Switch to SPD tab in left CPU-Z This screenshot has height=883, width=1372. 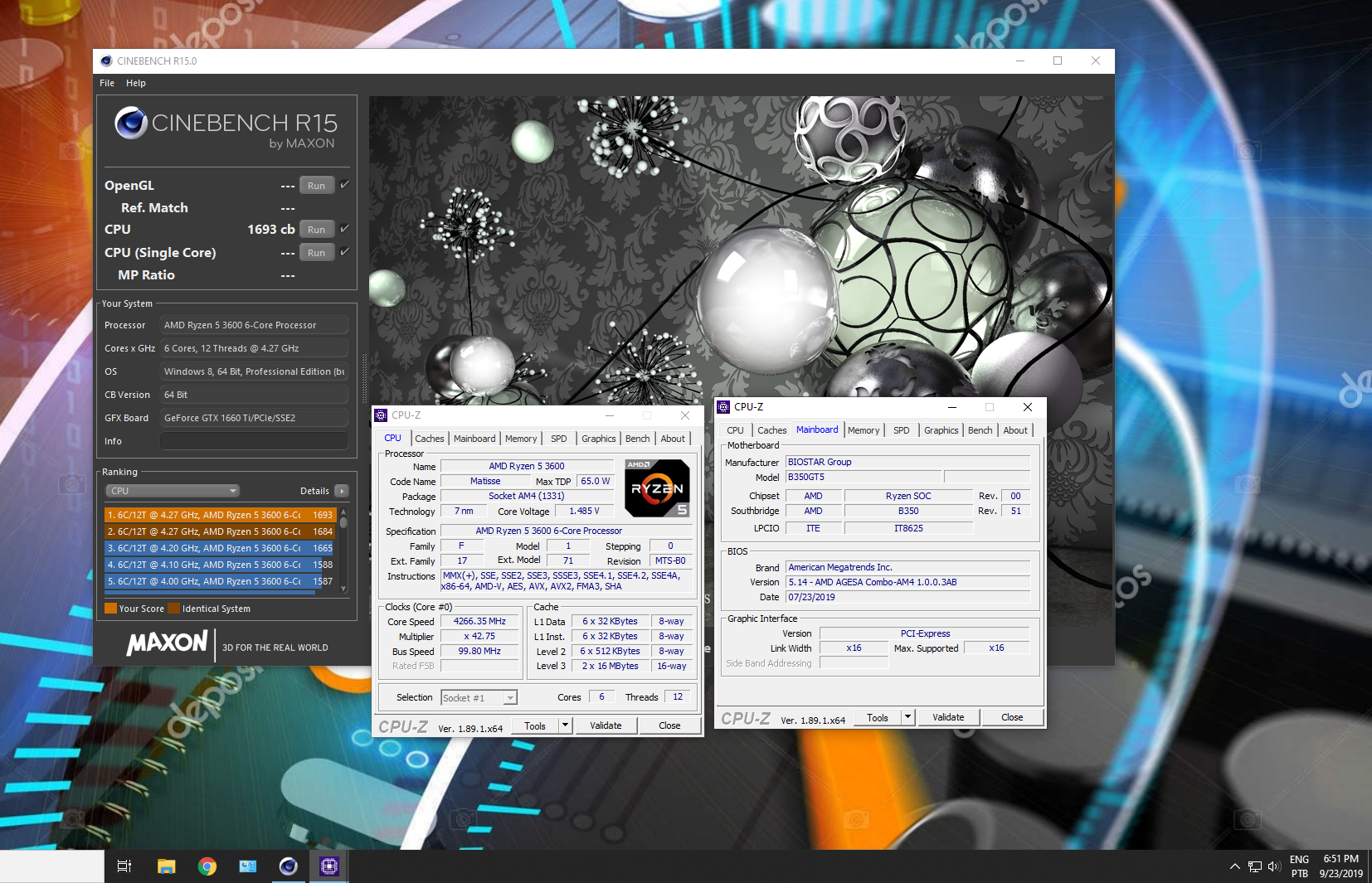559,439
